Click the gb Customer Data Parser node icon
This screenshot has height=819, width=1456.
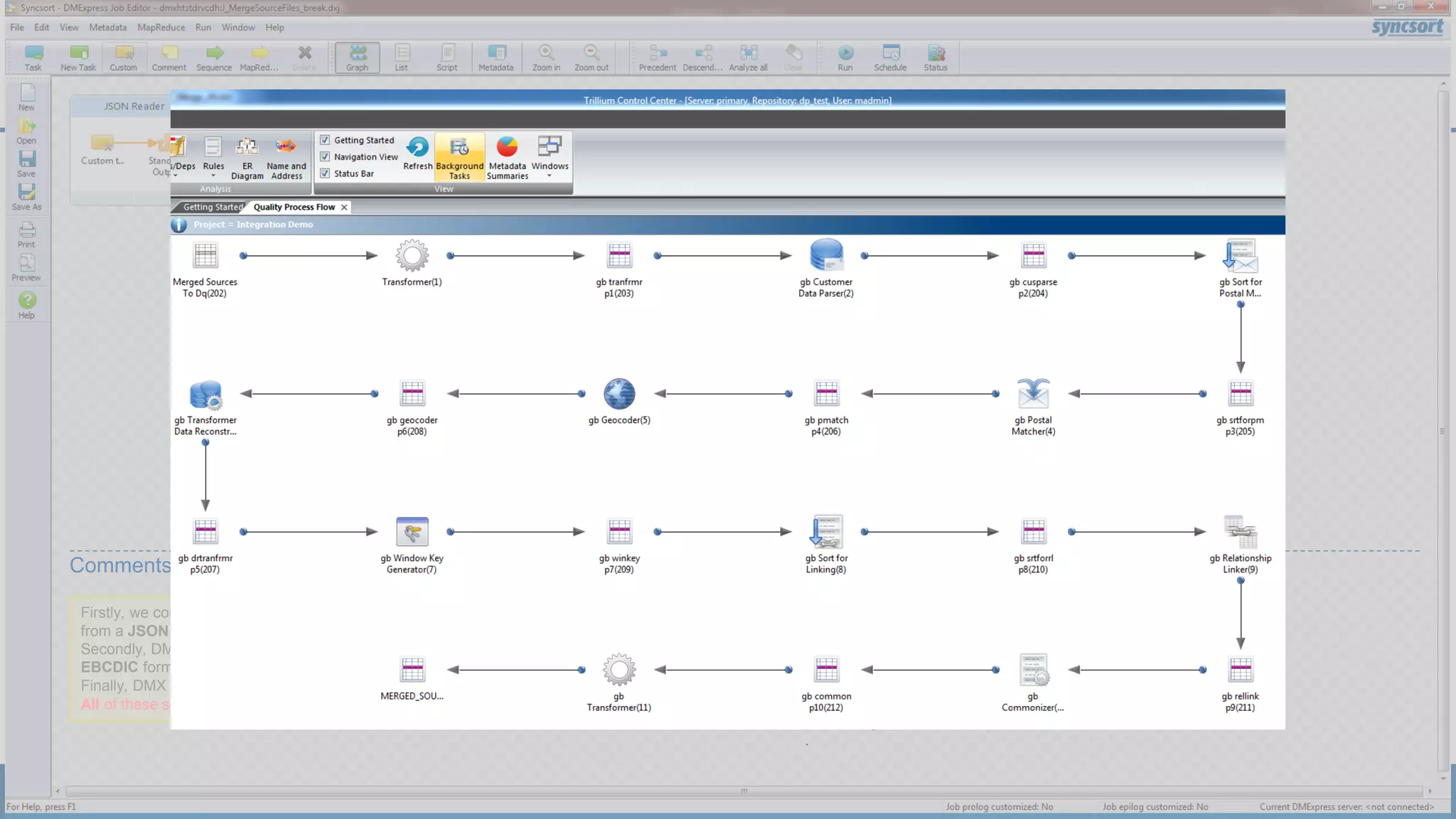(826, 255)
